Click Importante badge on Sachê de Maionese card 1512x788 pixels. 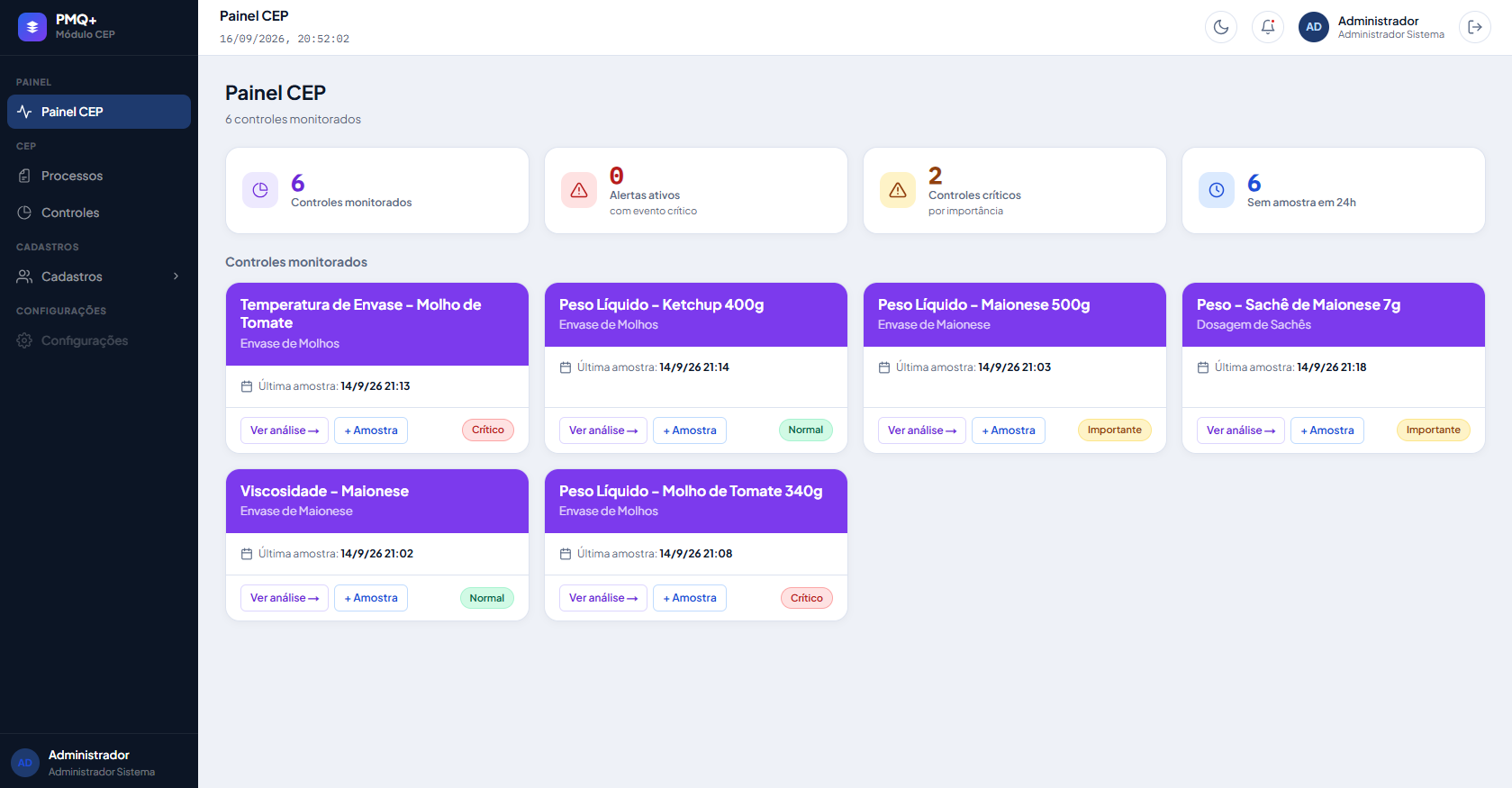click(1434, 430)
